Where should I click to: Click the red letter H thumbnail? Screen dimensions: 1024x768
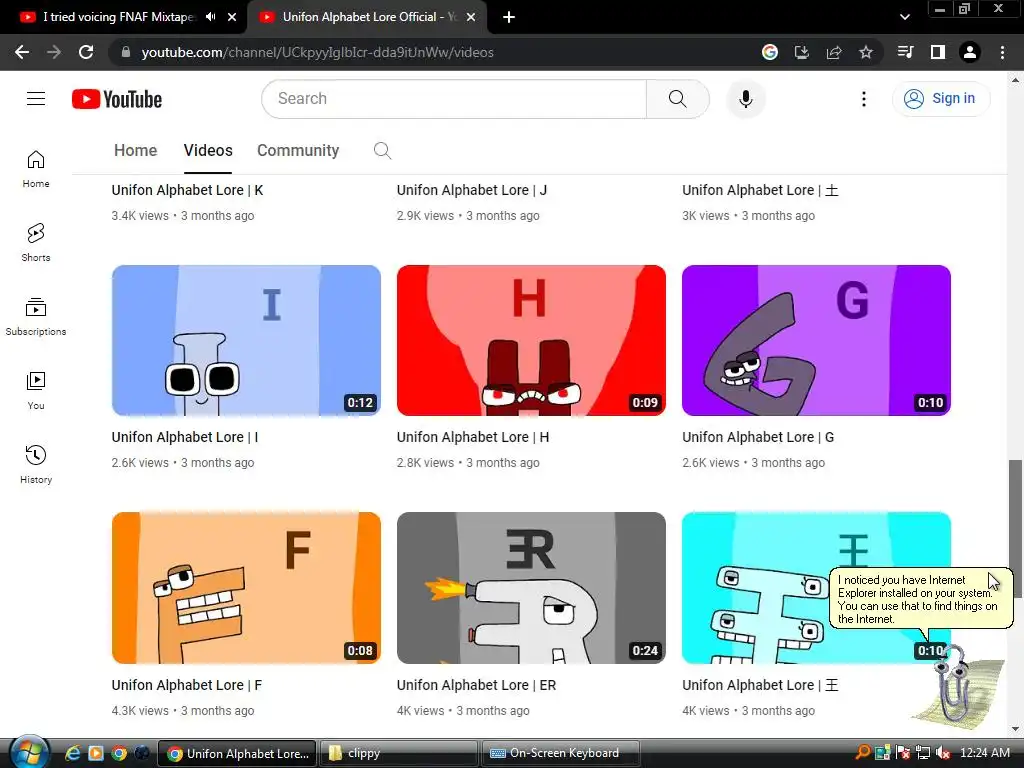531,340
